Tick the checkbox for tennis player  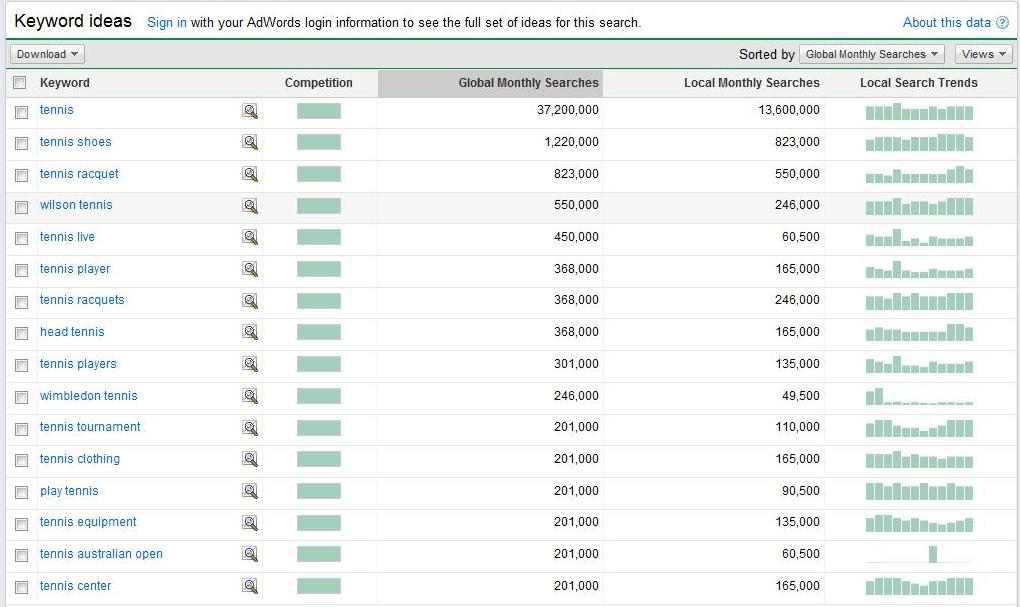tap(21, 270)
